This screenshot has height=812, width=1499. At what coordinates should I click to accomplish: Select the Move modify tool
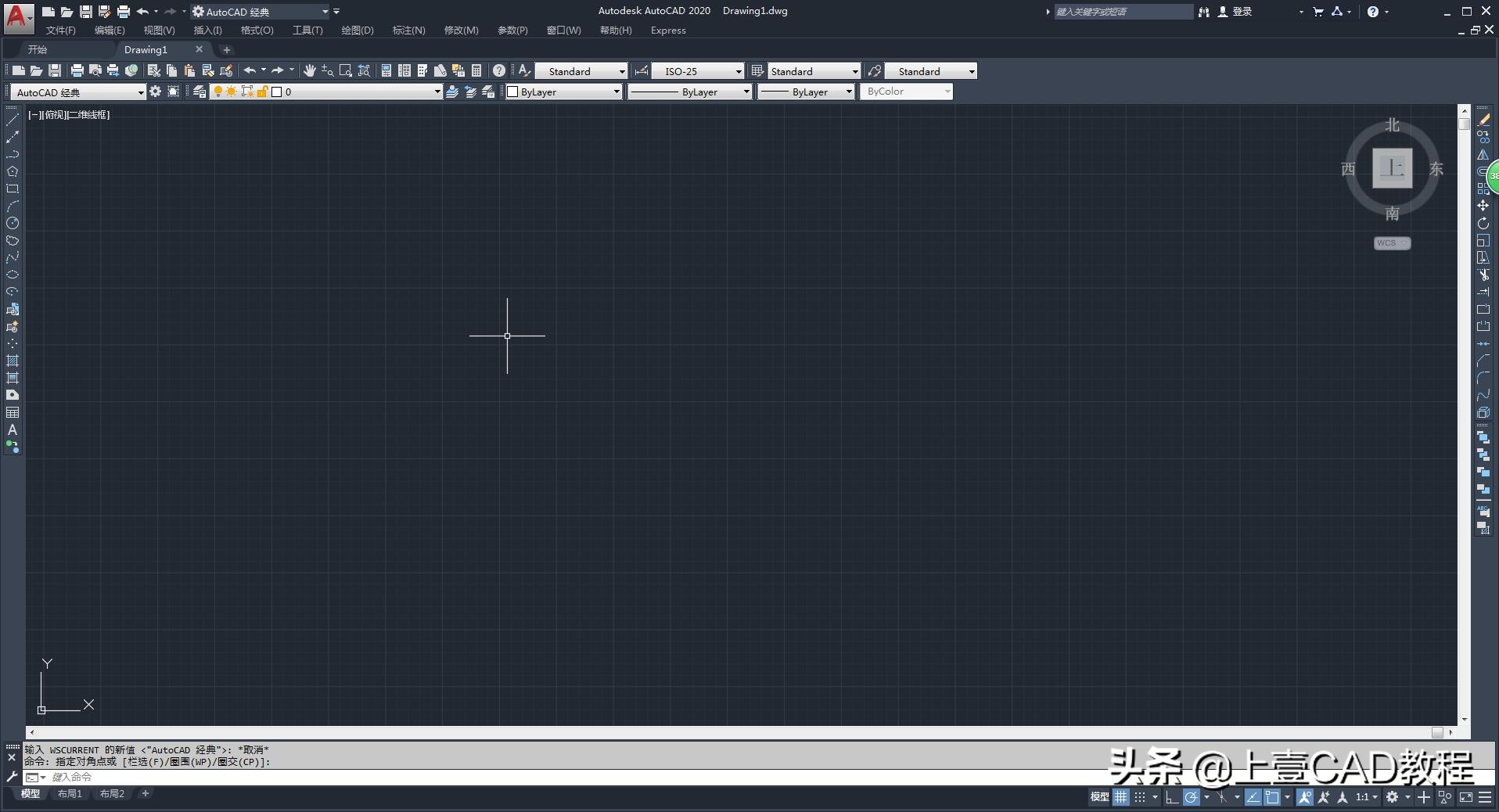(x=1483, y=206)
